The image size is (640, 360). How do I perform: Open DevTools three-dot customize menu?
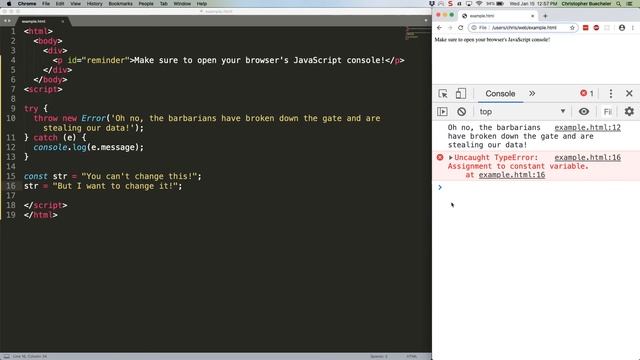(611, 93)
